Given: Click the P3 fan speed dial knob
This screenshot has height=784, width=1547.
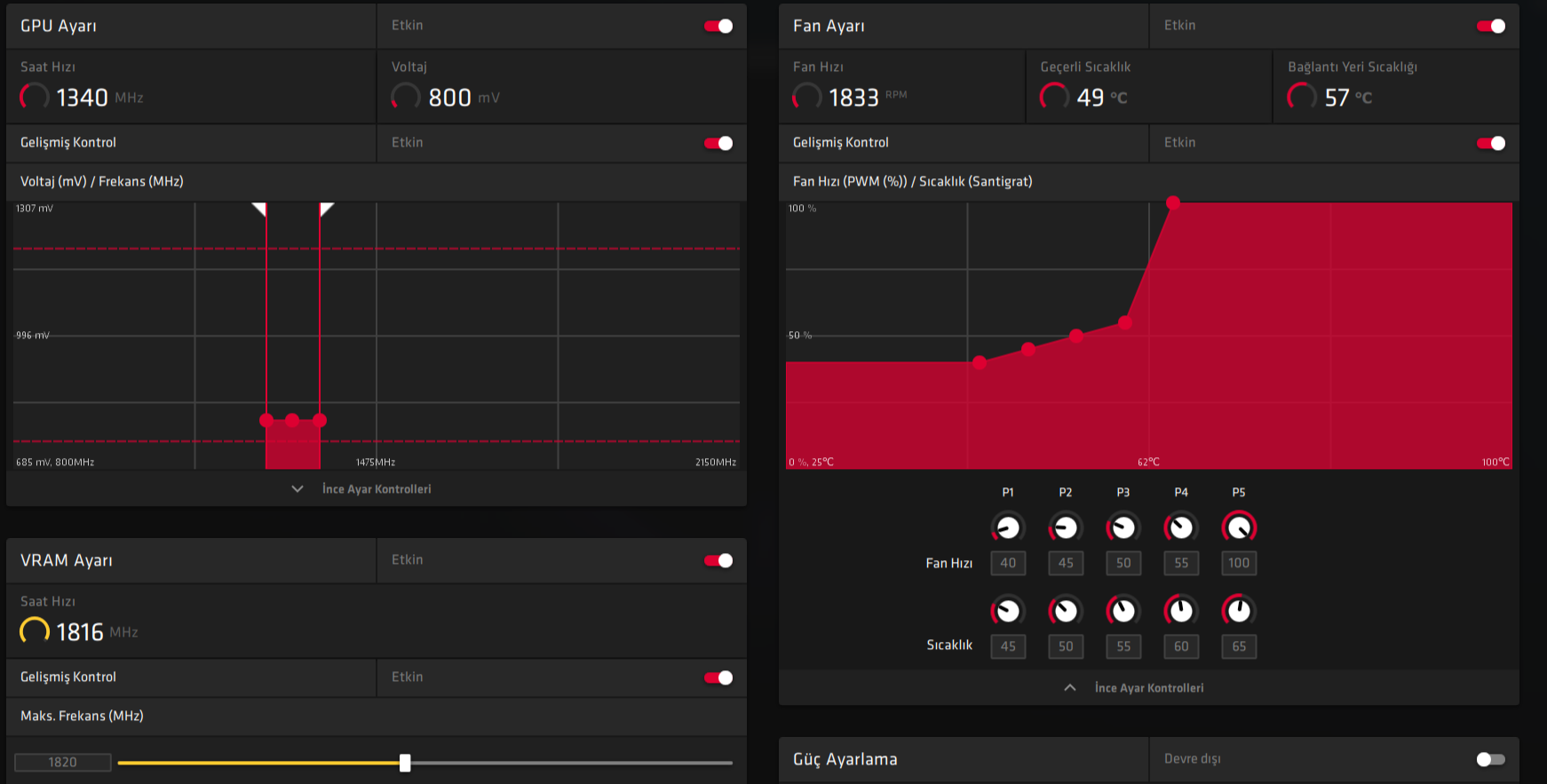Looking at the screenshot, I should pyautogui.click(x=1123, y=528).
